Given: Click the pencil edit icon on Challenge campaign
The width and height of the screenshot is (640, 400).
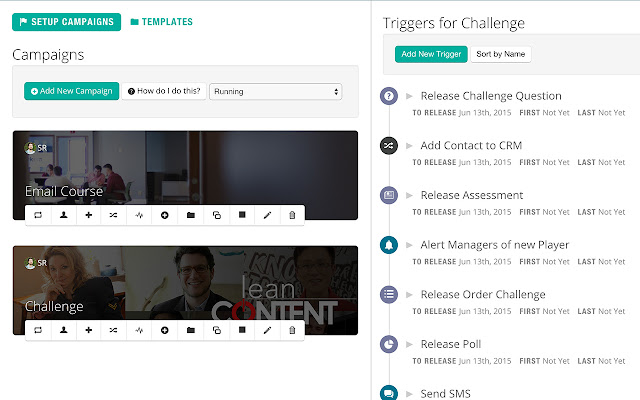Looking at the screenshot, I should coord(267,330).
